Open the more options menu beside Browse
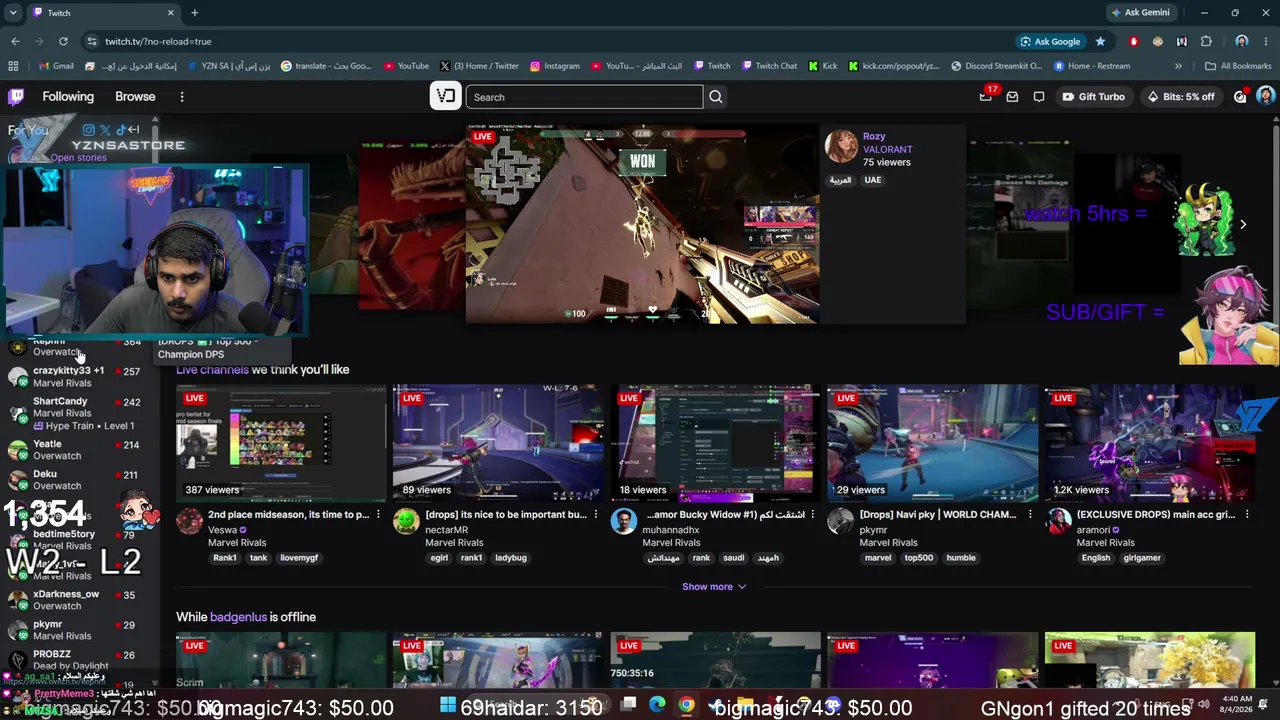 pos(182,97)
